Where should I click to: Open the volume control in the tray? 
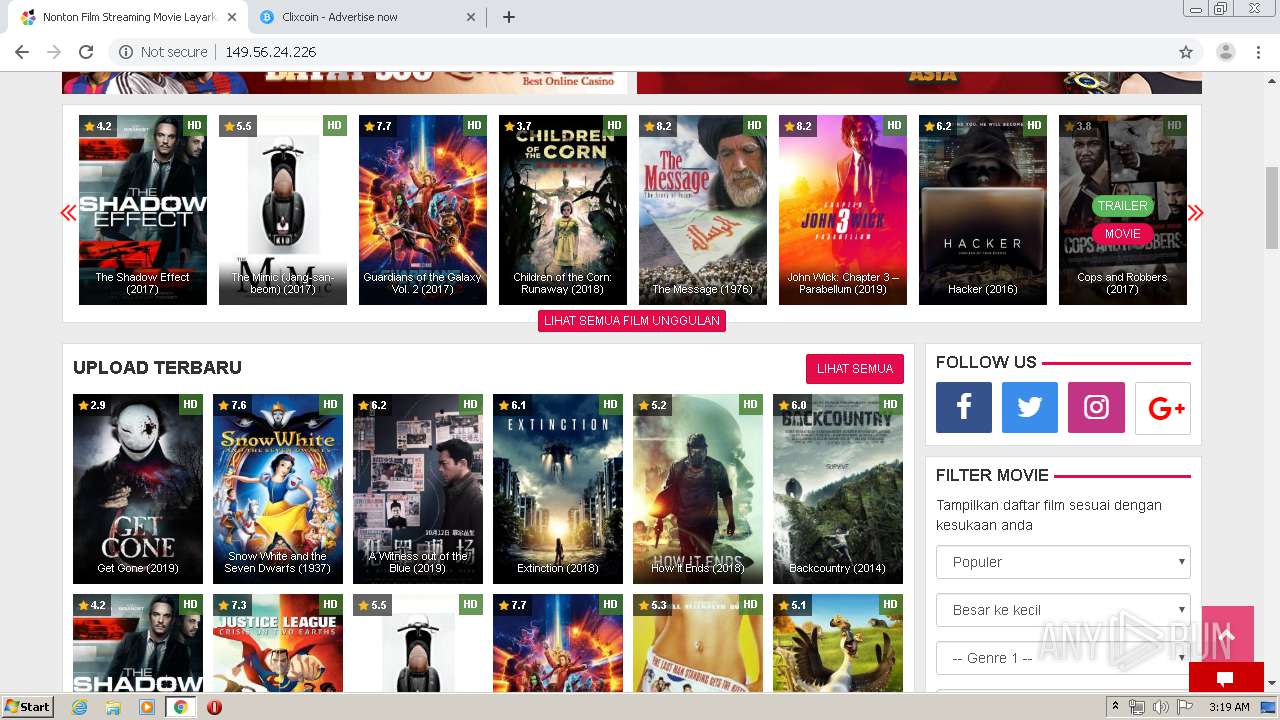point(1160,707)
